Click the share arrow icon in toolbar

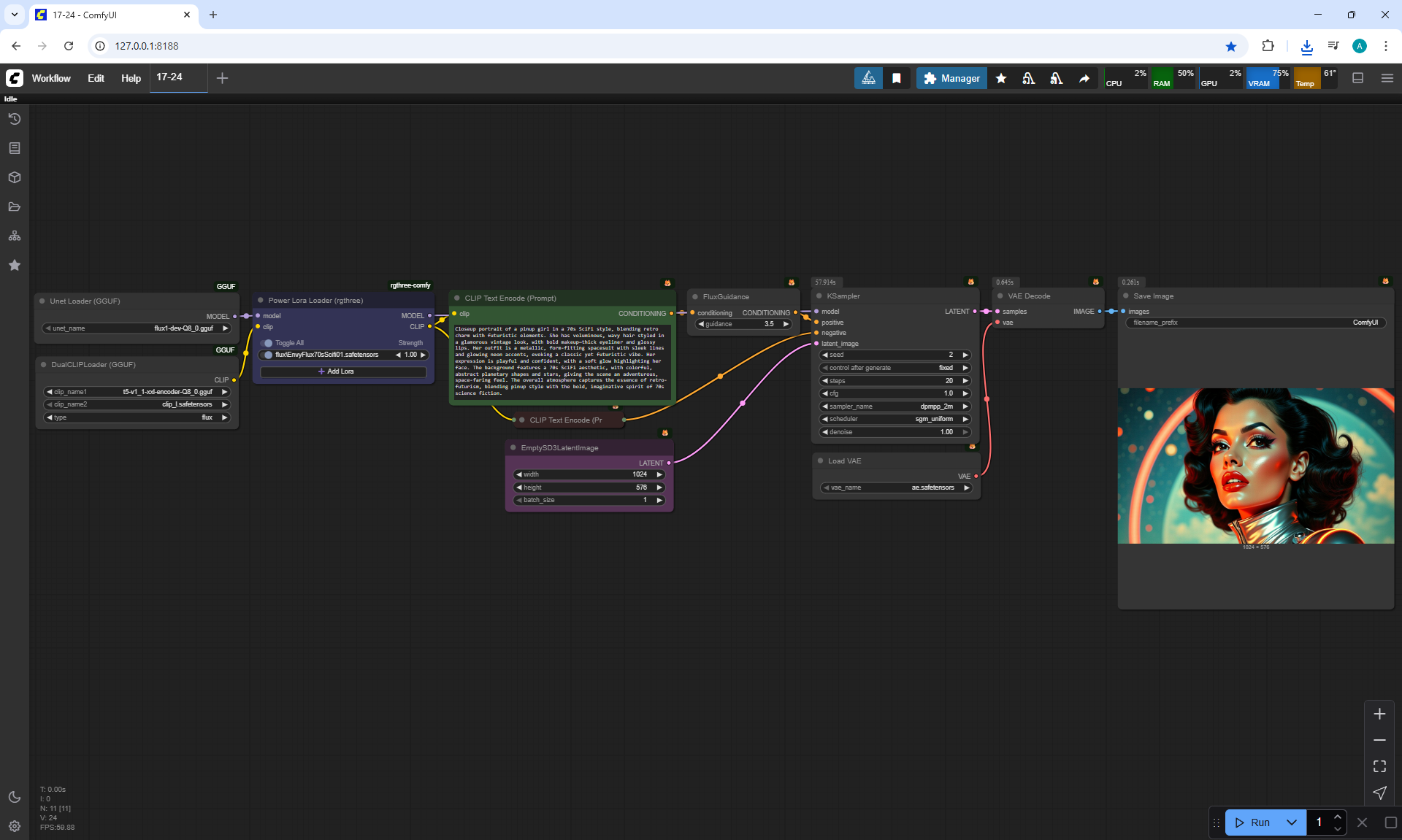coord(1084,78)
